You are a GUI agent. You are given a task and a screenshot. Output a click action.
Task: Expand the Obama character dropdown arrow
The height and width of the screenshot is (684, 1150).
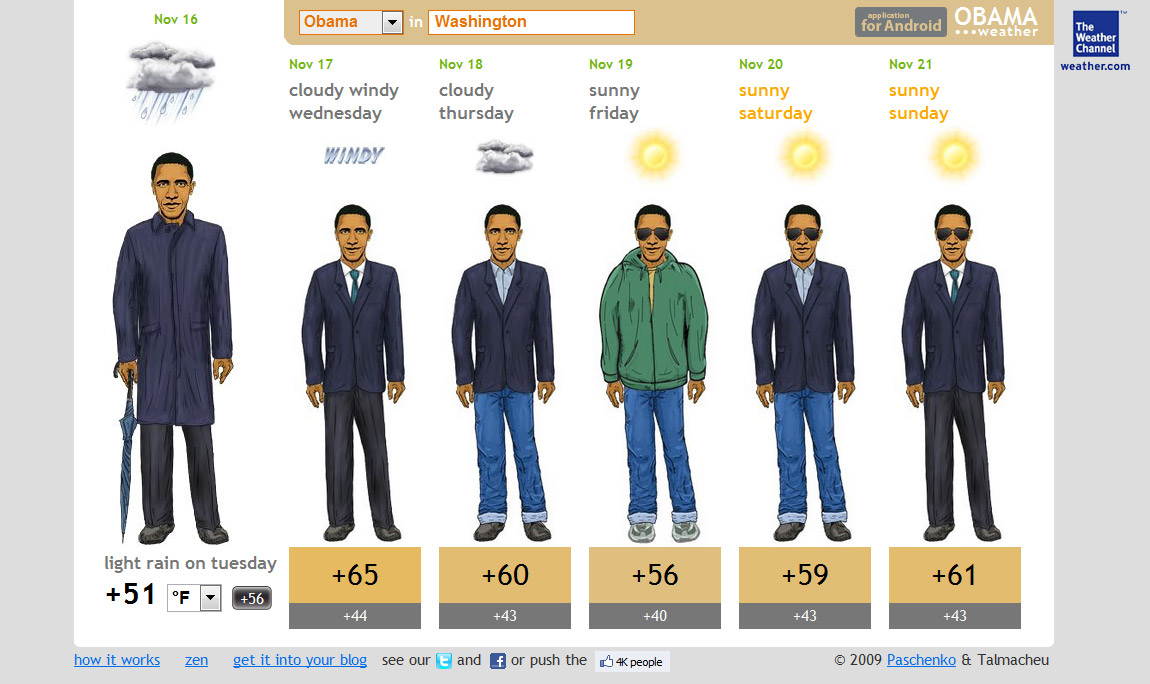pyautogui.click(x=392, y=23)
